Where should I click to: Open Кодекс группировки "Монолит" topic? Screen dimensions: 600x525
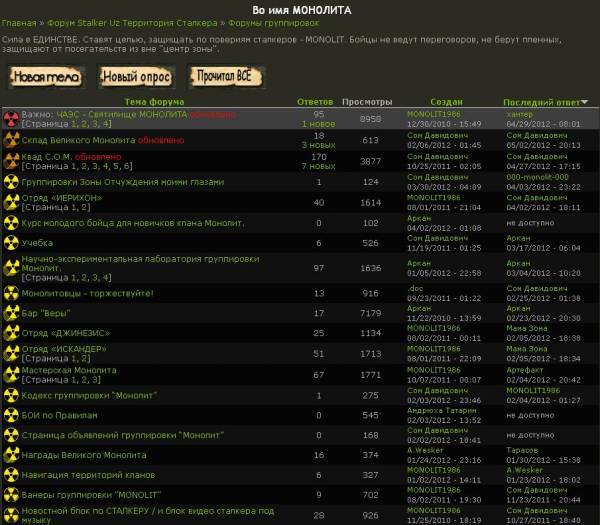tap(90, 395)
